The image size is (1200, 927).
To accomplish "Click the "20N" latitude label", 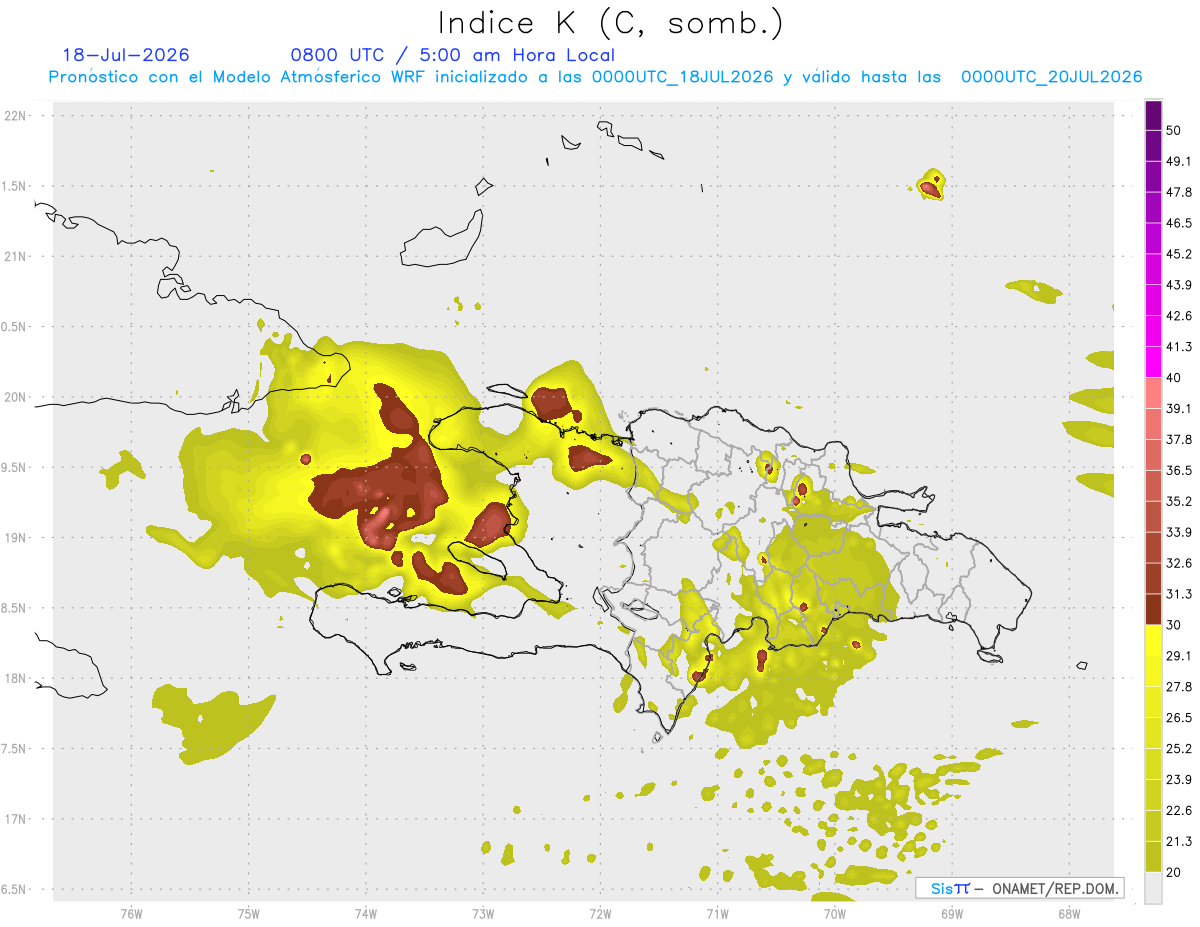I will pyautogui.click(x=16, y=397).
